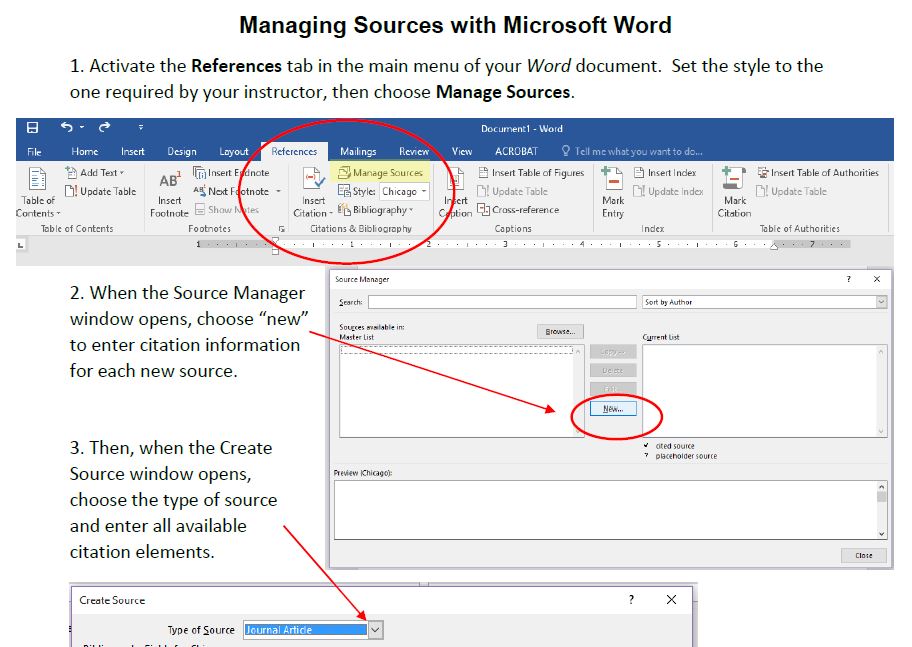This screenshot has width=912, height=647.
Task: Close the Create Source dialog with X
Action: 671,600
